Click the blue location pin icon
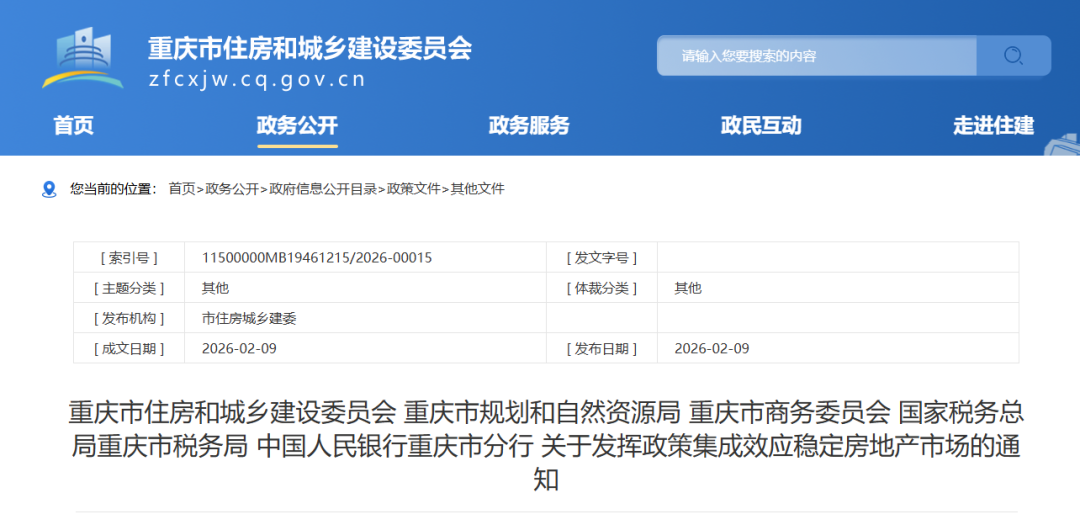1080x530 pixels. [49, 189]
